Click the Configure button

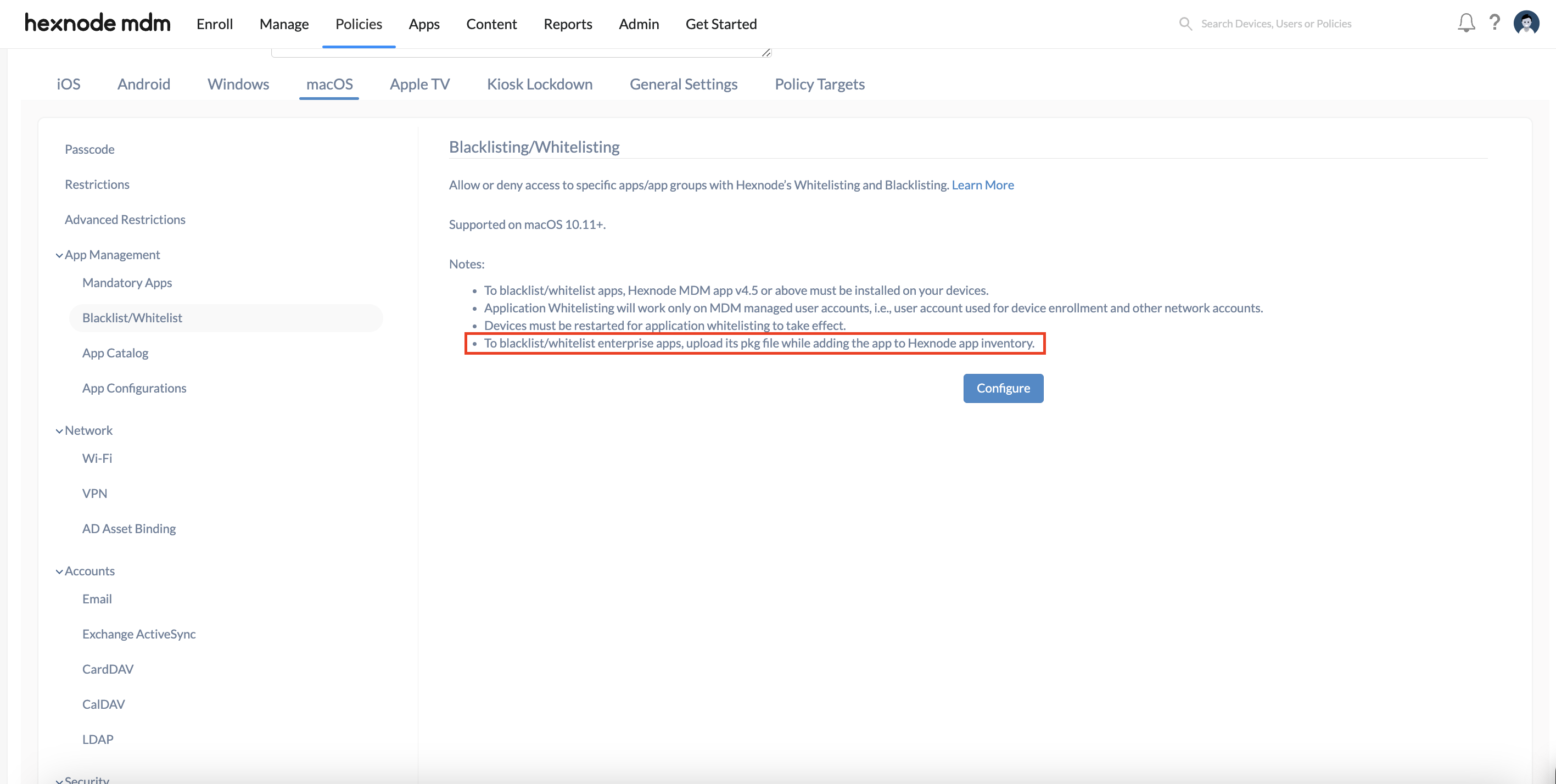coord(1003,388)
